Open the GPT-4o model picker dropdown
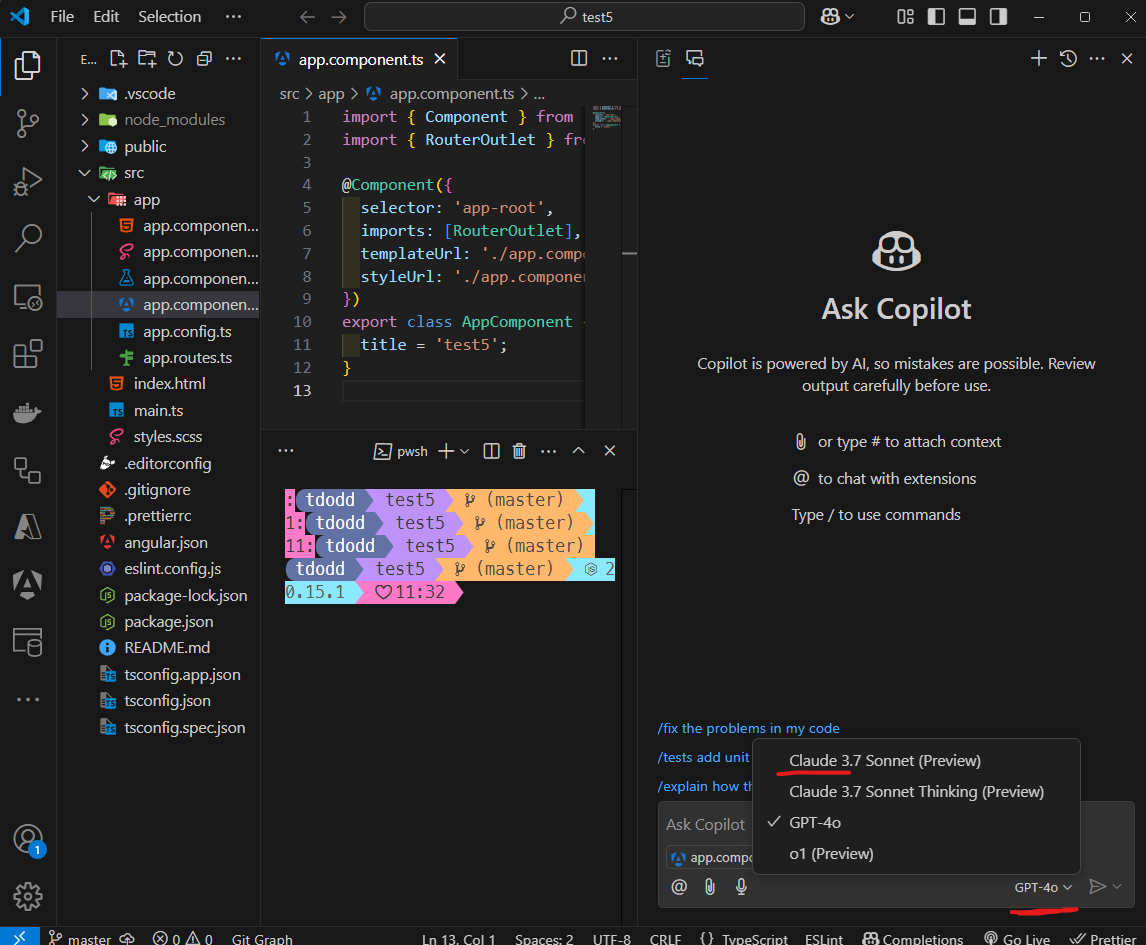The width and height of the screenshot is (1146, 945). coord(1043,887)
